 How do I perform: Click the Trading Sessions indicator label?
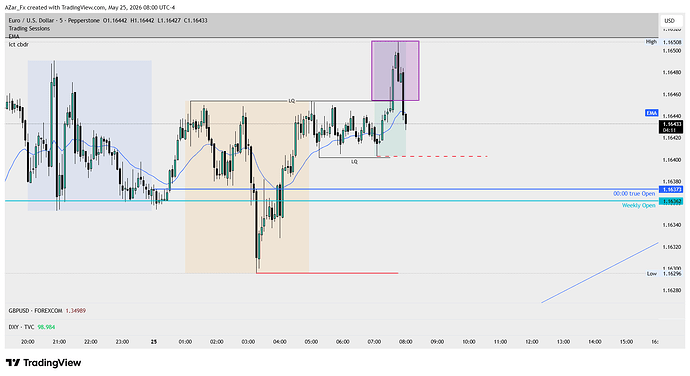point(29,29)
